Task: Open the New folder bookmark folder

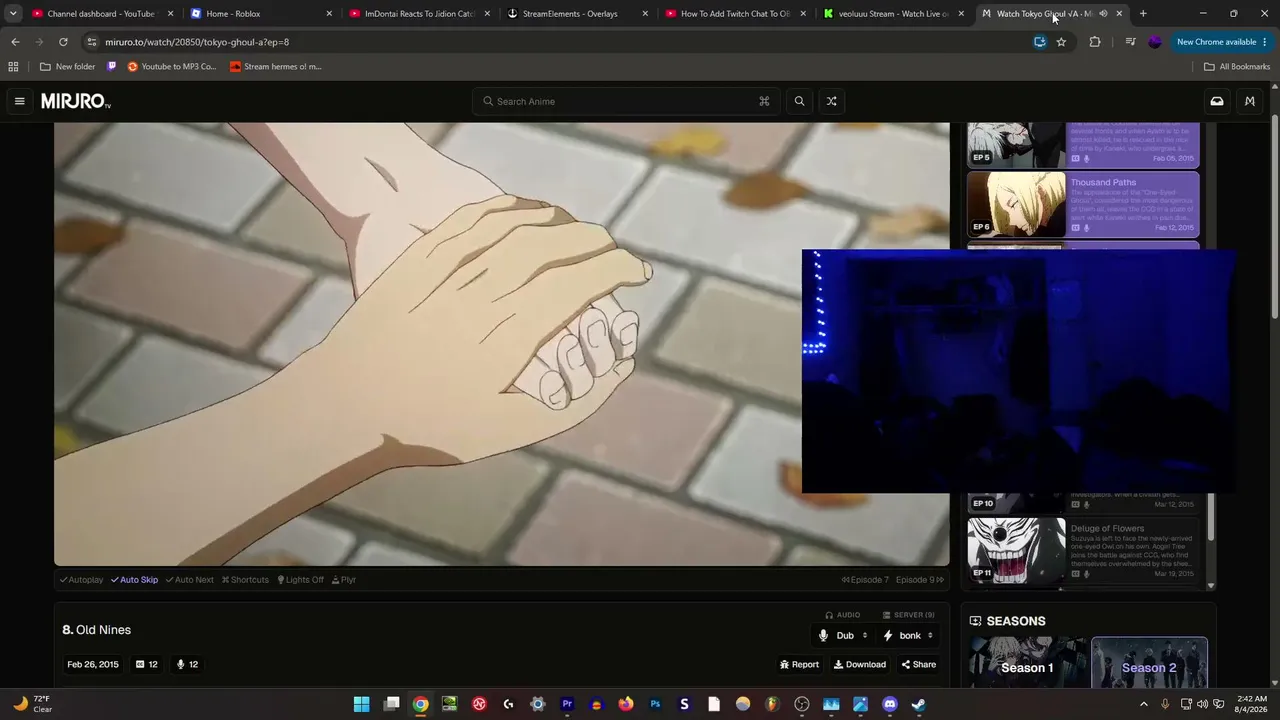Action: (68, 67)
